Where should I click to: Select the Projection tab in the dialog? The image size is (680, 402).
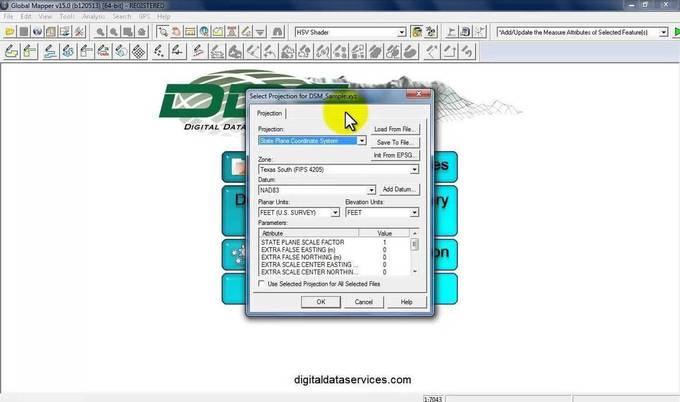point(270,113)
